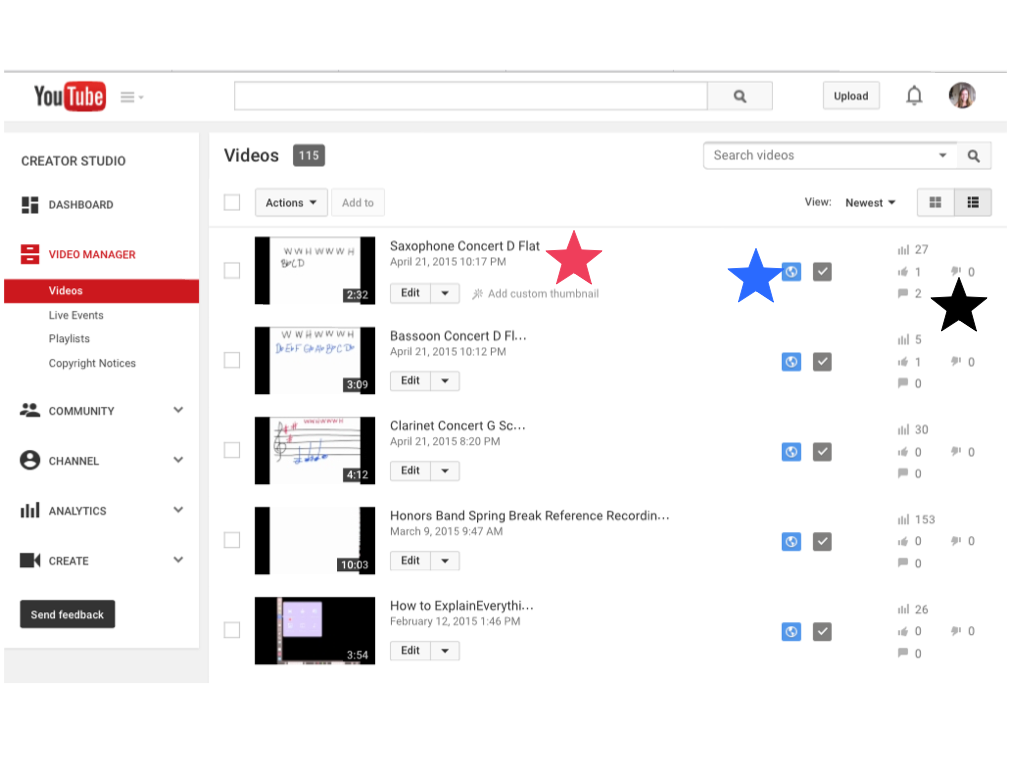Screen dimensions: 1024x768
Task: Click the Analytics bar chart icon
Action: click(29, 510)
